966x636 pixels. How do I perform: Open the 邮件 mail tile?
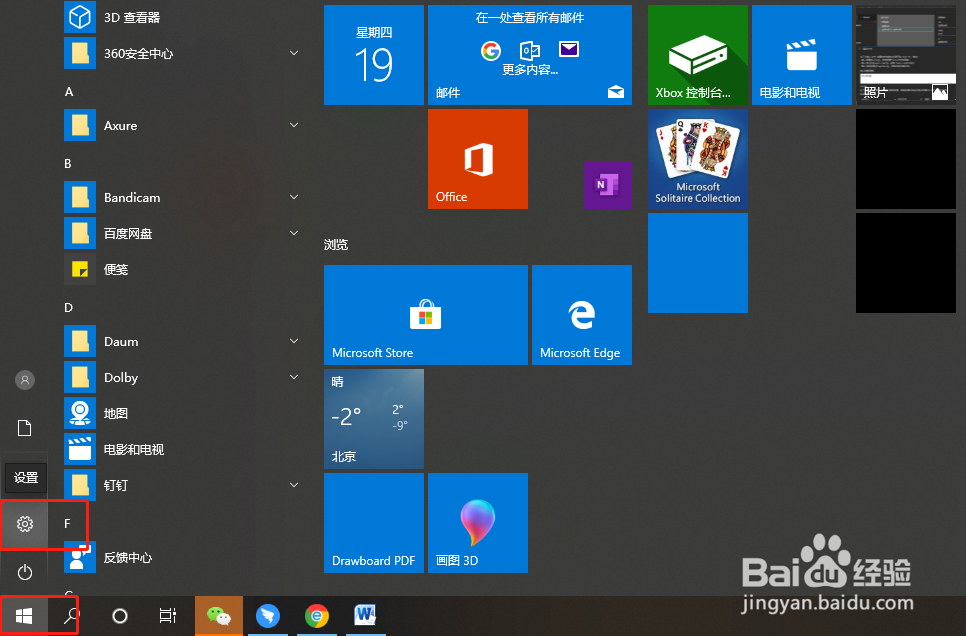(x=530, y=55)
